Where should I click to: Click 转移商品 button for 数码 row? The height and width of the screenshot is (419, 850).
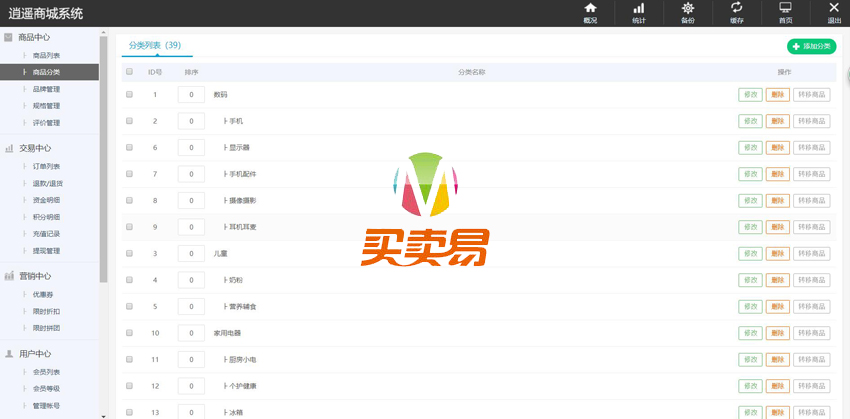click(812, 94)
